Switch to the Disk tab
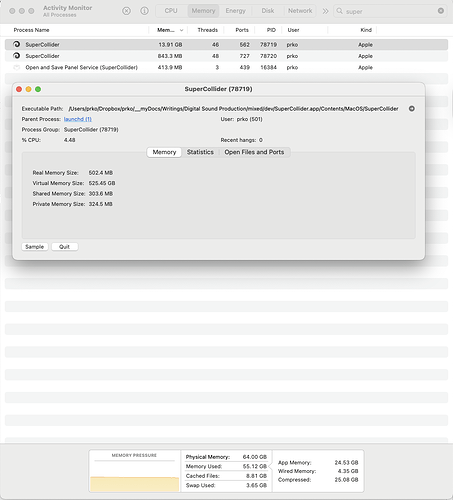The width and height of the screenshot is (453, 500). coord(268,11)
